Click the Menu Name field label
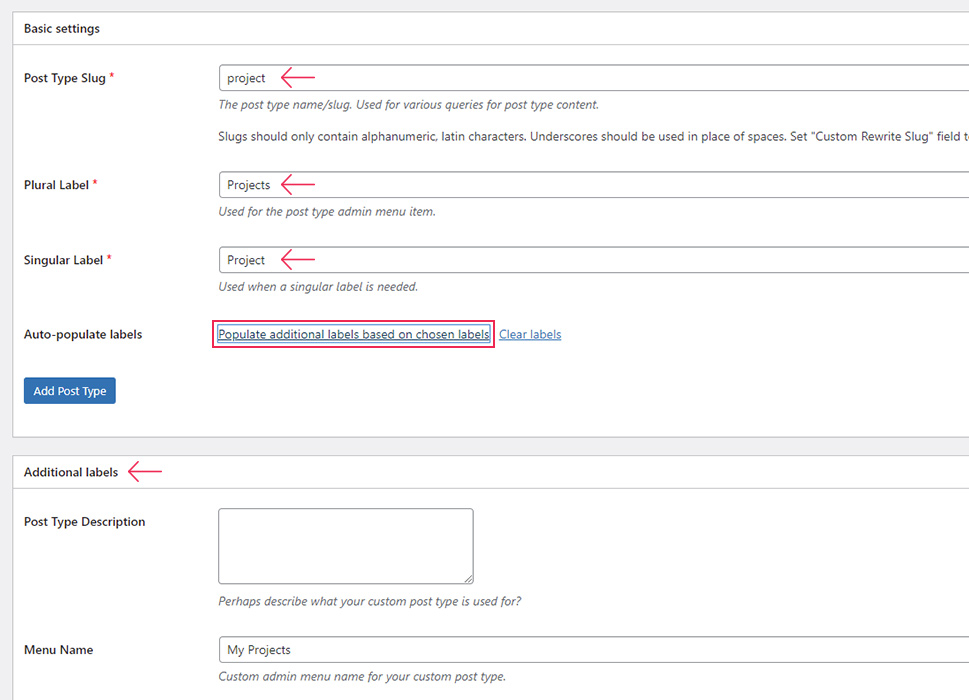The height and width of the screenshot is (700, 969). [58, 650]
